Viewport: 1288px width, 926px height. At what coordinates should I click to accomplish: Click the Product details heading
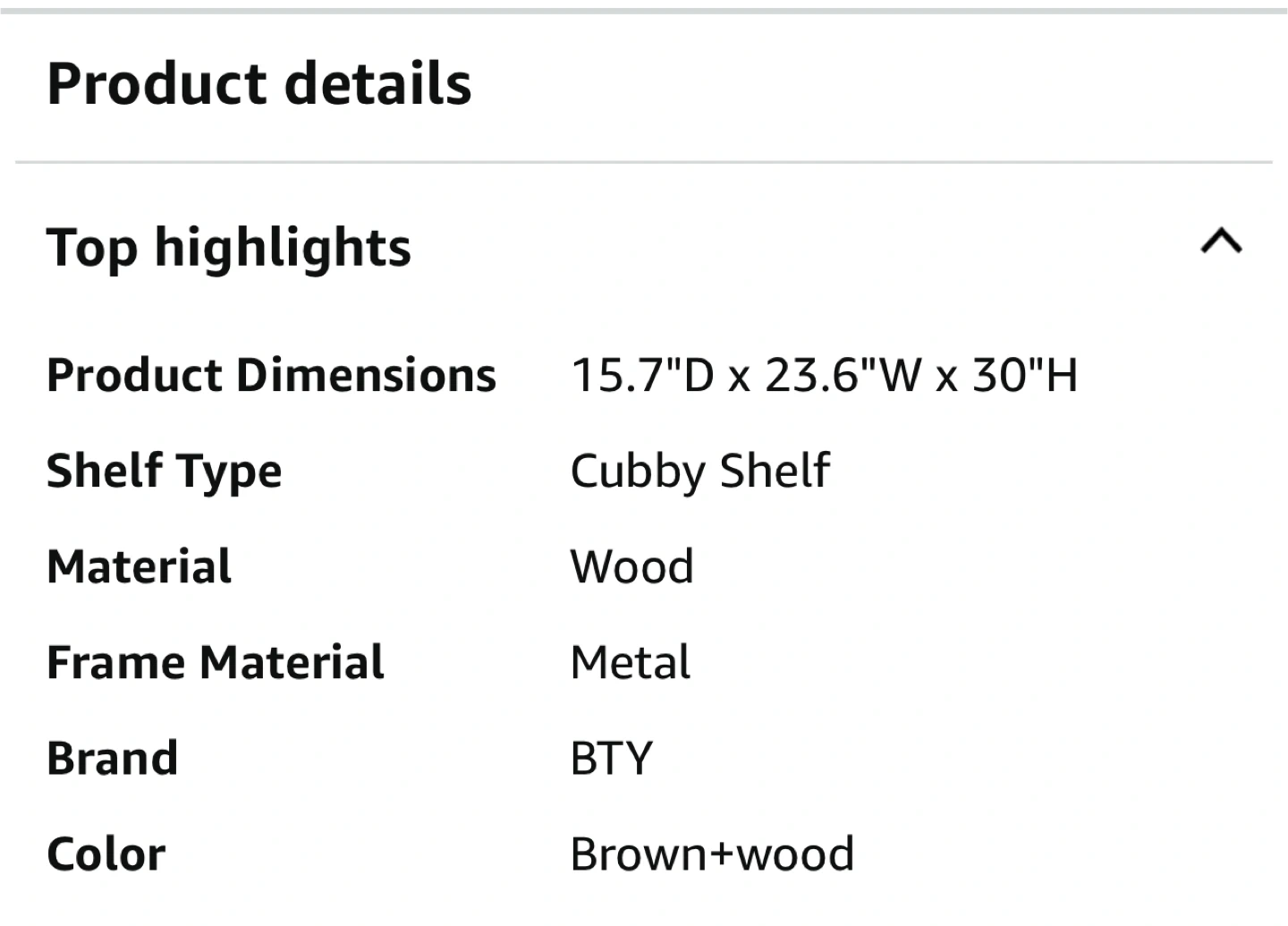(x=258, y=84)
